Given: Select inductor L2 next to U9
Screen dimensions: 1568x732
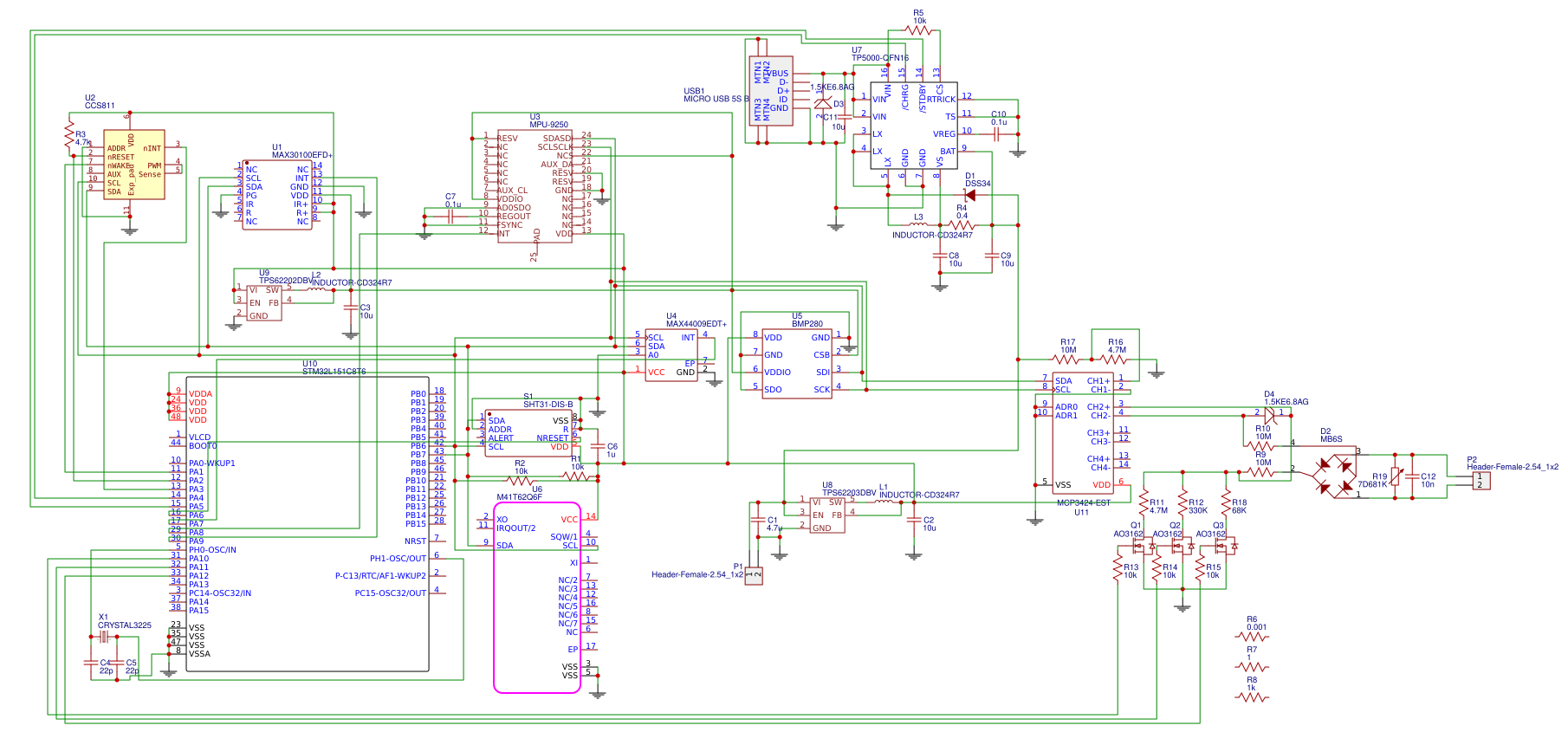Looking at the screenshot, I should [316, 289].
